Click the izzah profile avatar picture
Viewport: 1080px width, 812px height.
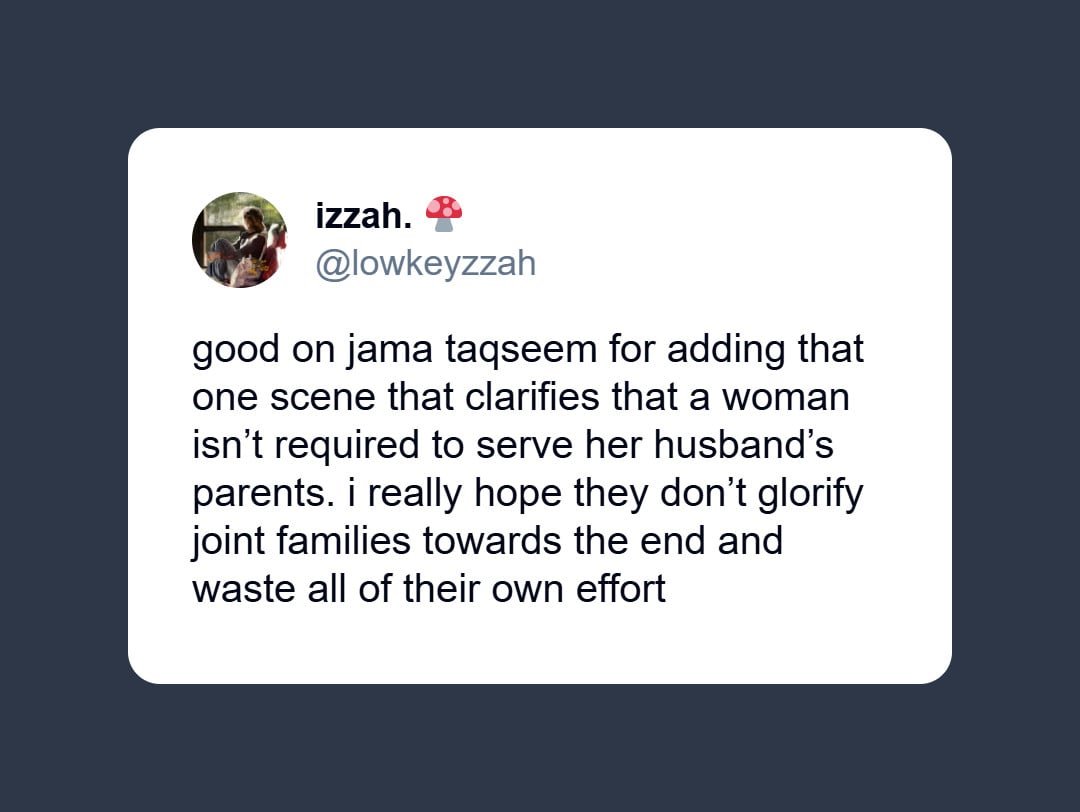point(240,240)
